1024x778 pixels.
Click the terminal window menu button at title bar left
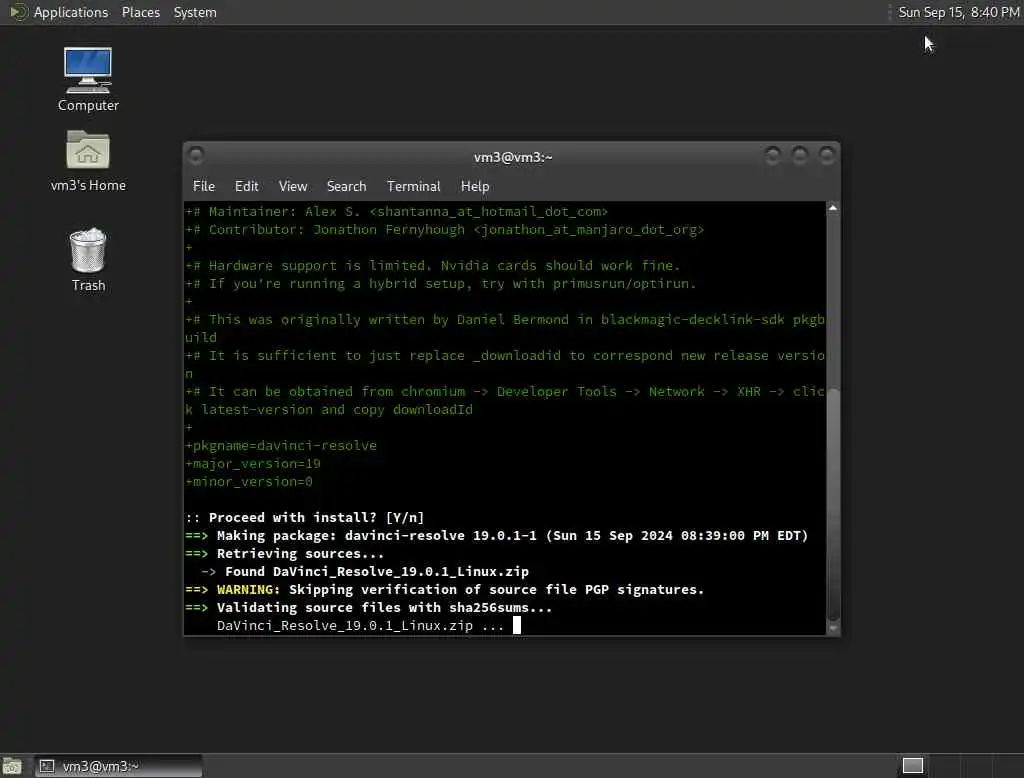tap(195, 155)
